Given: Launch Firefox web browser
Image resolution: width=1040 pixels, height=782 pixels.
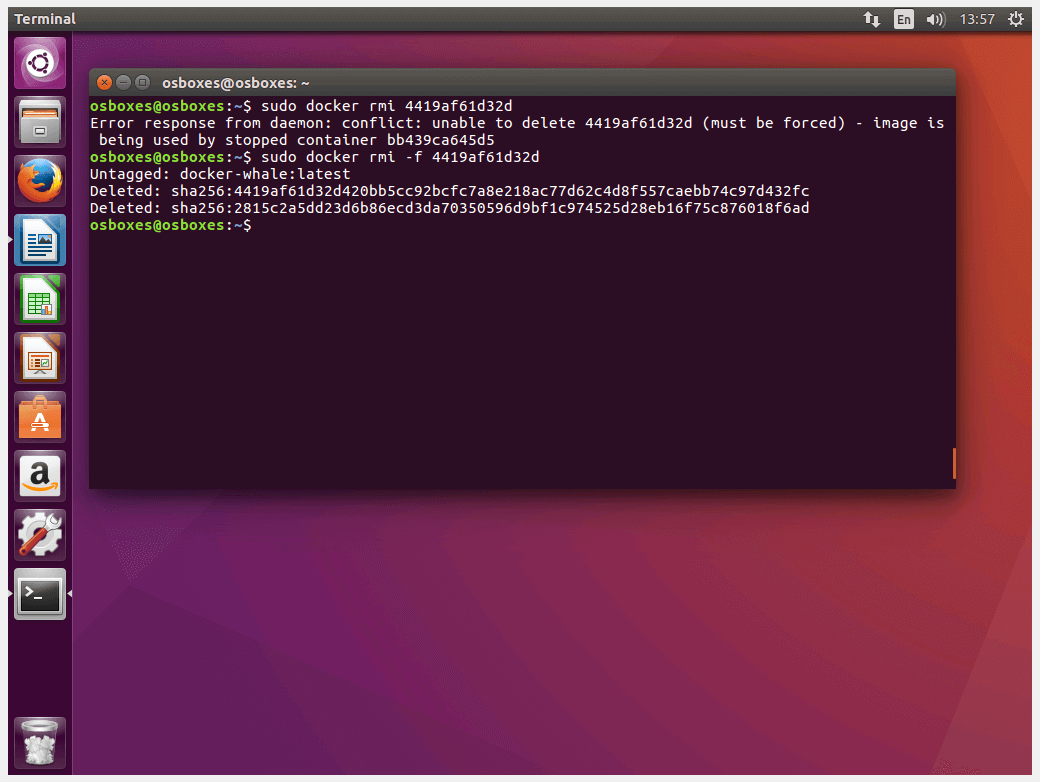Looking at the screenshot, I should coord(40,181).
